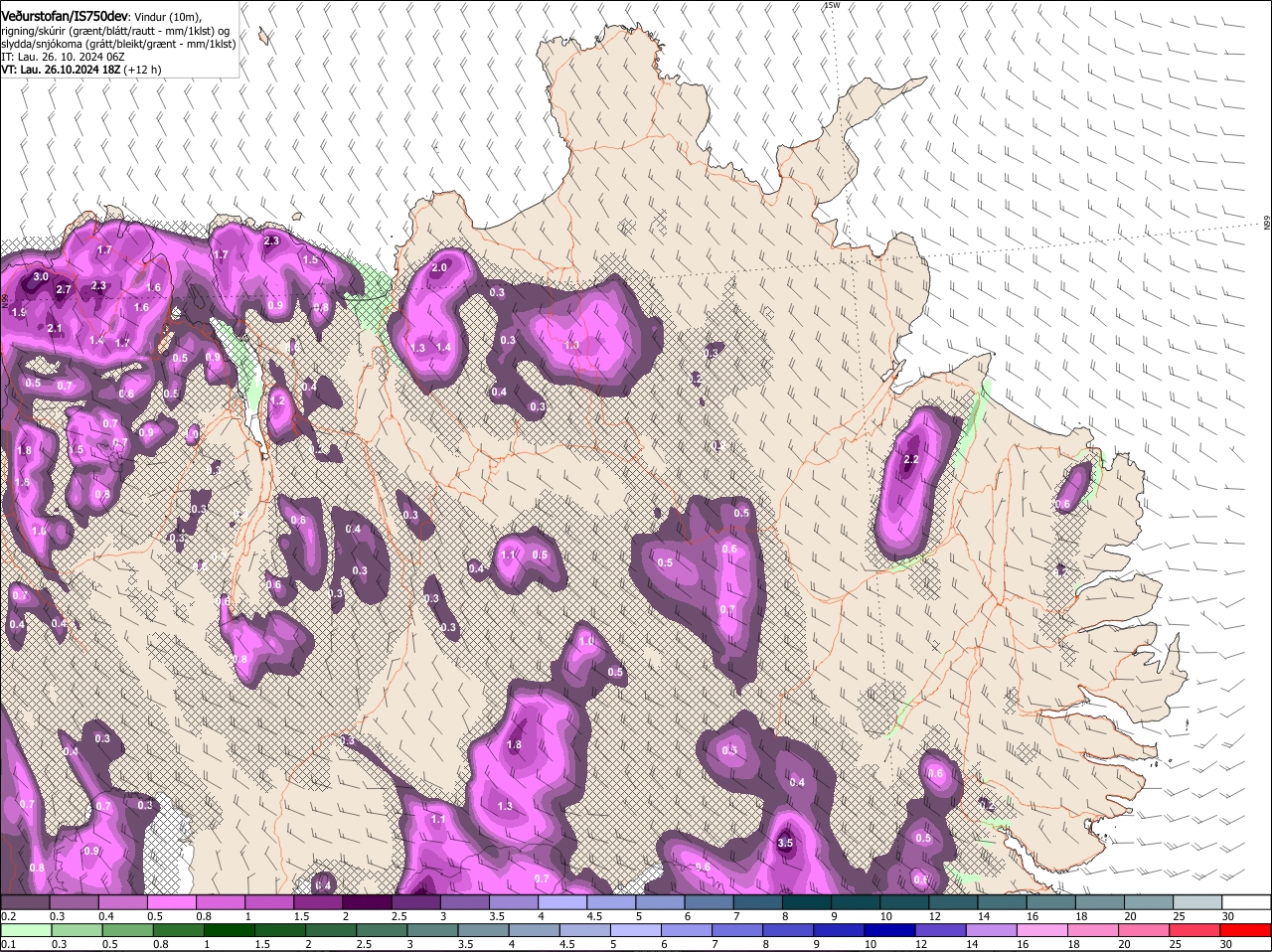
Task: Click the 3.5 value label on the map
Action: pos(785,843)
